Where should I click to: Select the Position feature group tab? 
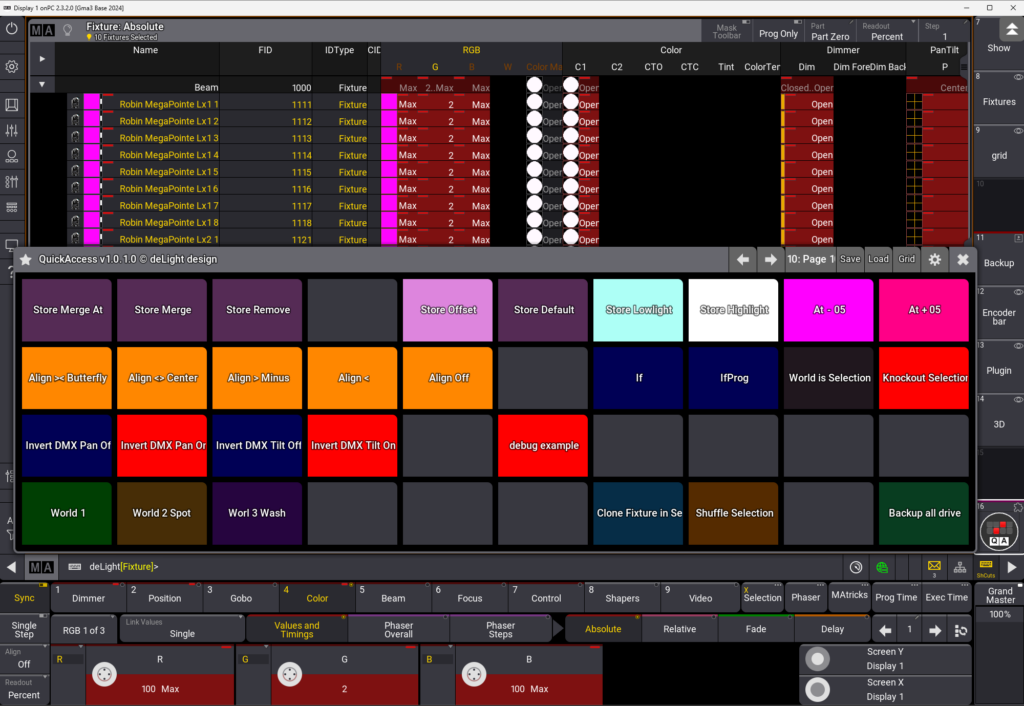tap(164, 598)
